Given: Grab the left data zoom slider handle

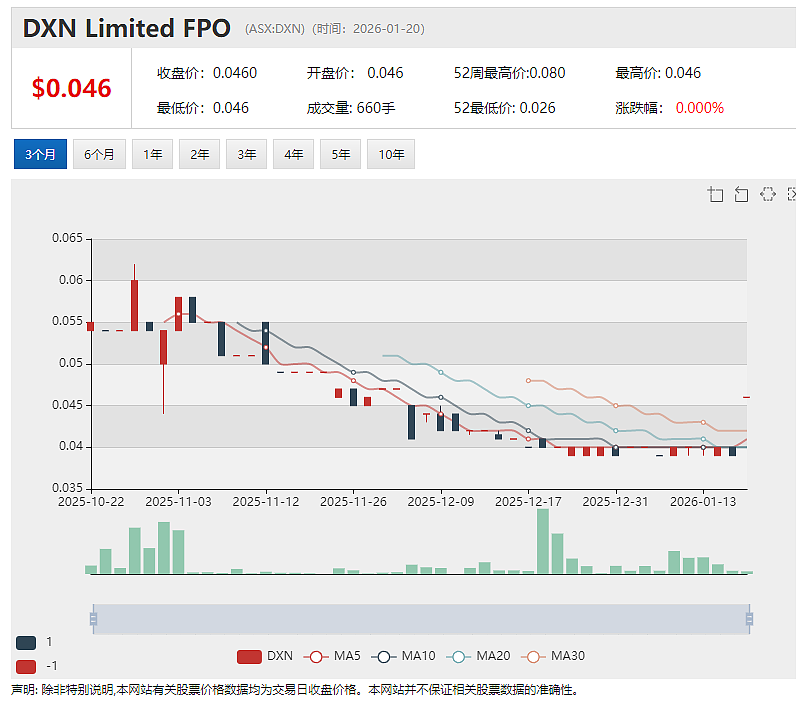Looking at the screenshot, I should 93,619.
